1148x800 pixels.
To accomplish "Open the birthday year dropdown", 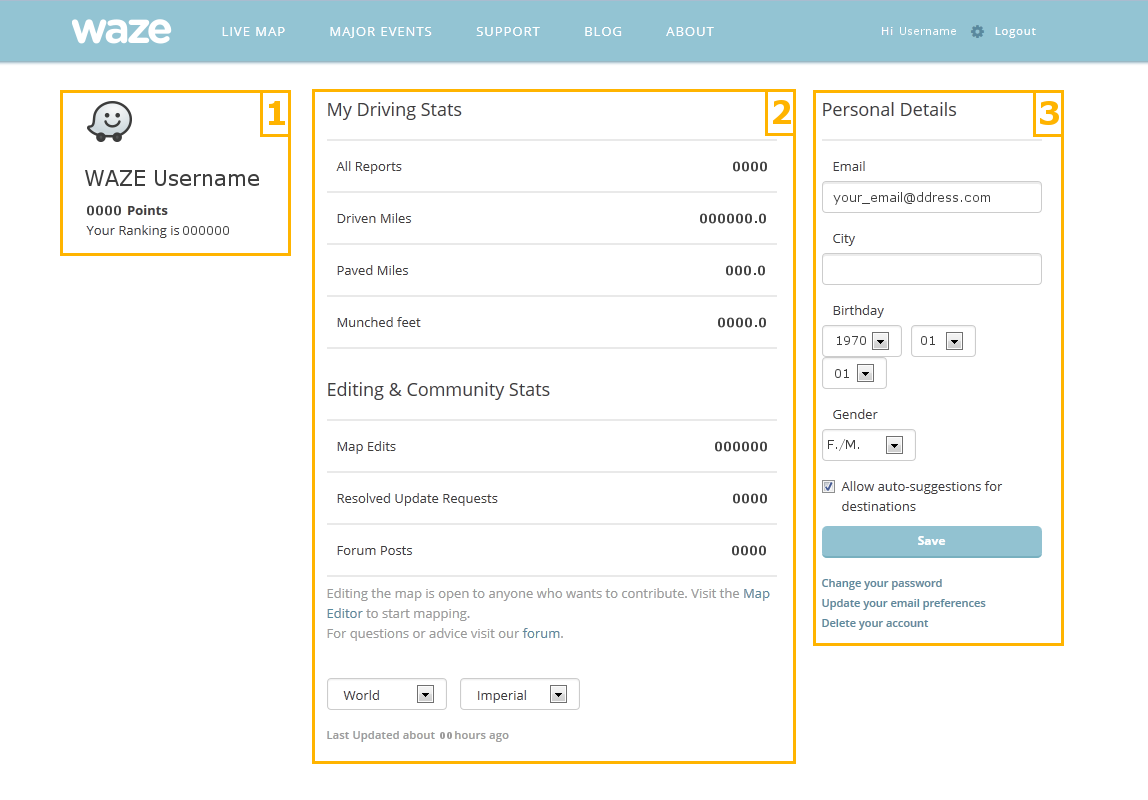I will [x=862, y=341].
